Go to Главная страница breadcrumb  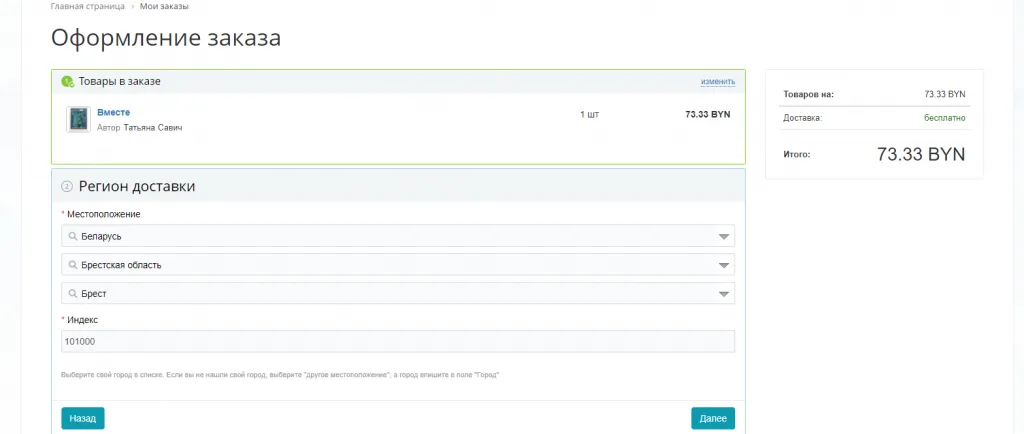click(88, 7)
